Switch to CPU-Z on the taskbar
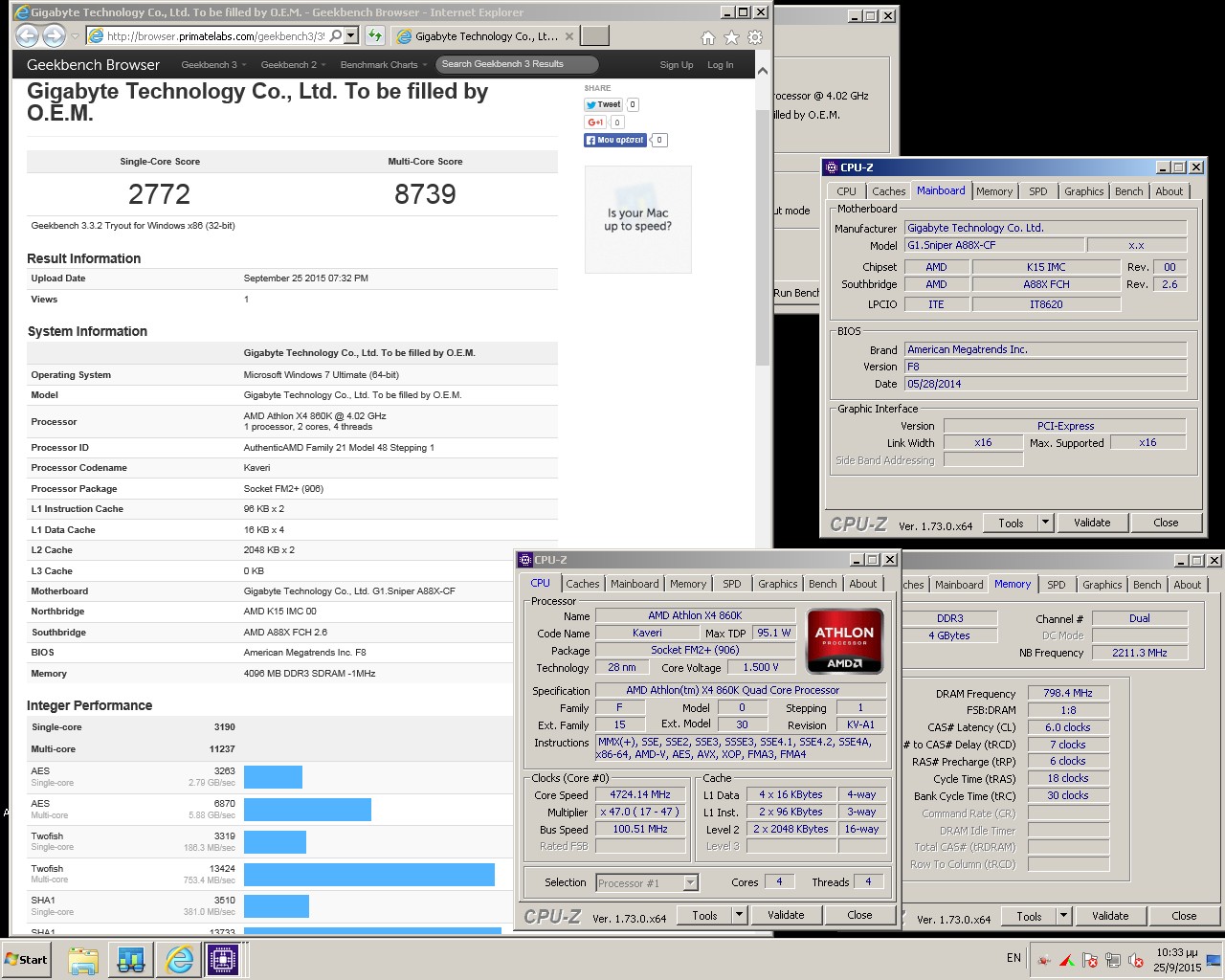1225x980 pixels. 223,959
